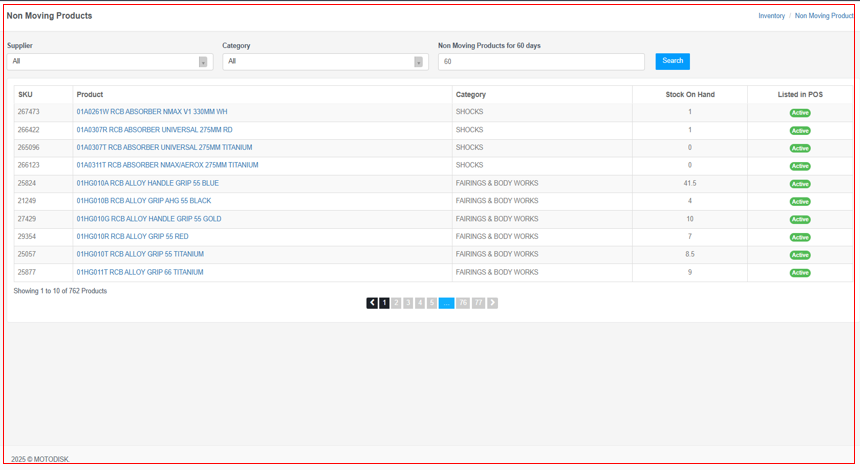
Task: Click the pagination ellipsis button
Action: [446, 303]
